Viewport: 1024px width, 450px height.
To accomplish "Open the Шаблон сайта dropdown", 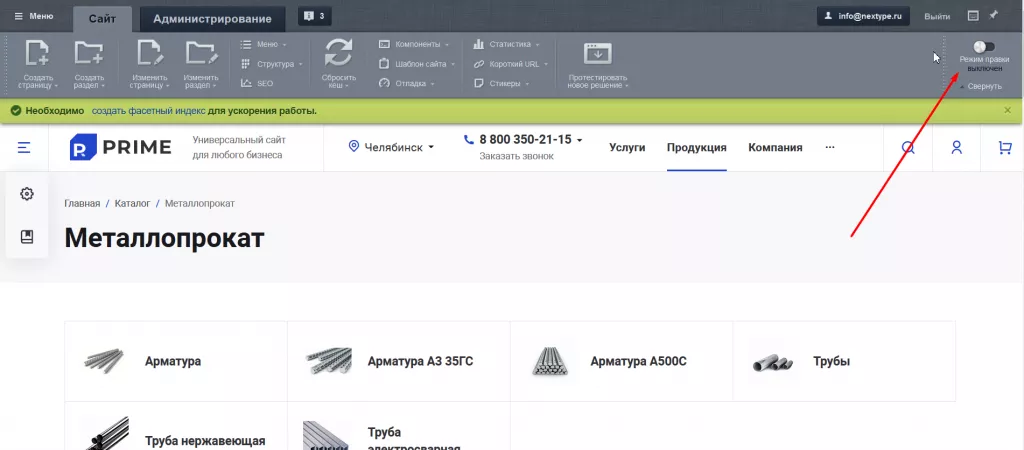I will click(x=417, y=64).
